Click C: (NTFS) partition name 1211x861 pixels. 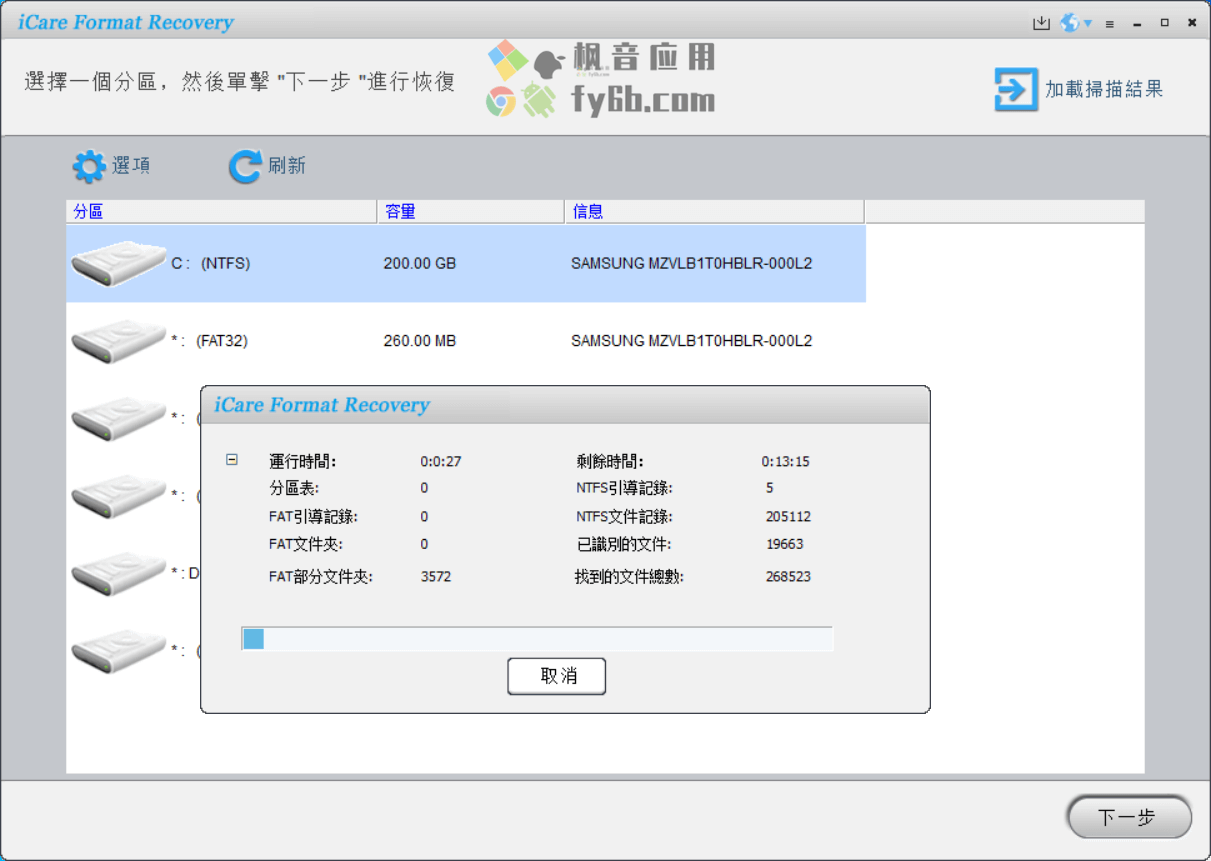(210, 264)
